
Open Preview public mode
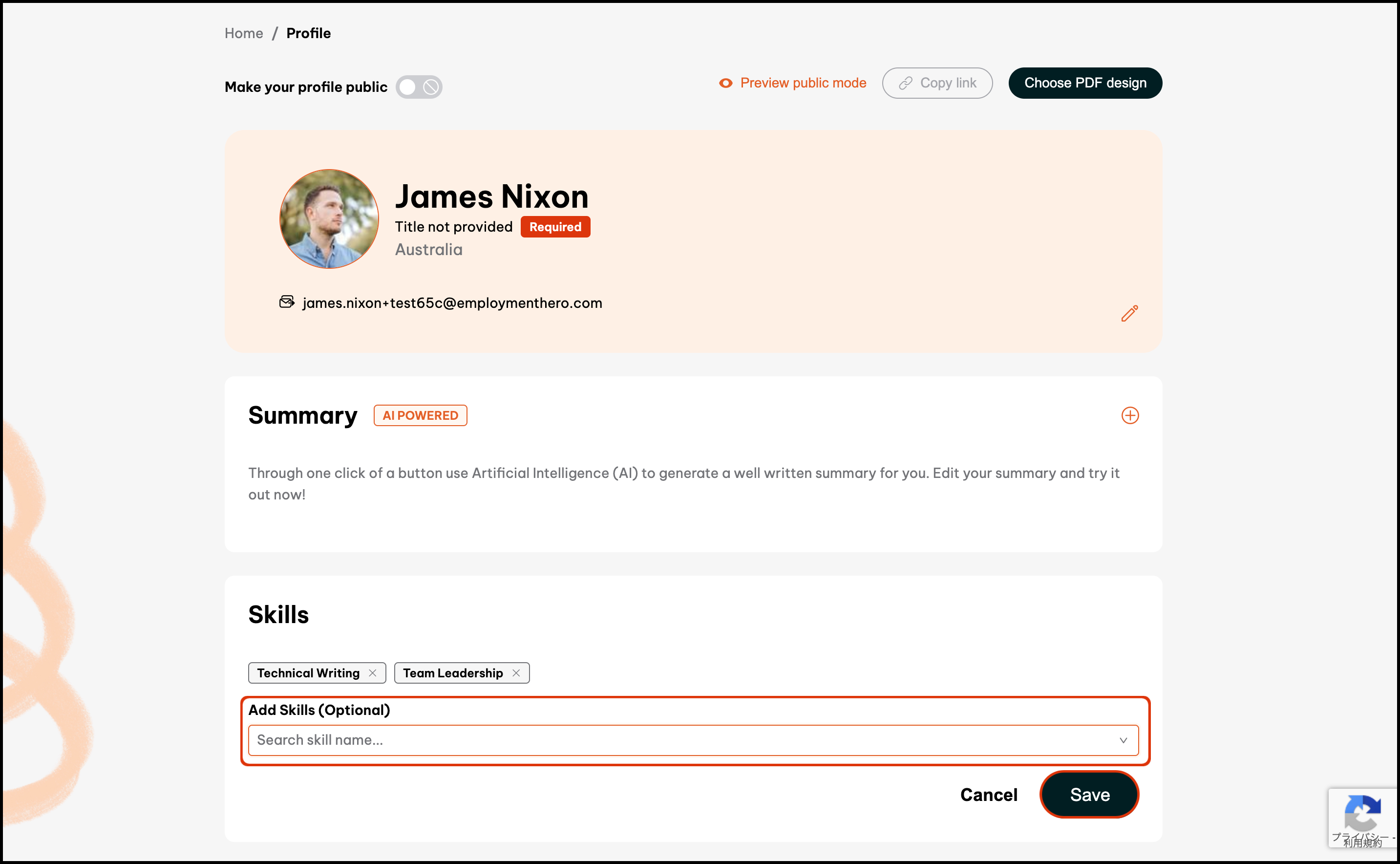coord(803,84)
